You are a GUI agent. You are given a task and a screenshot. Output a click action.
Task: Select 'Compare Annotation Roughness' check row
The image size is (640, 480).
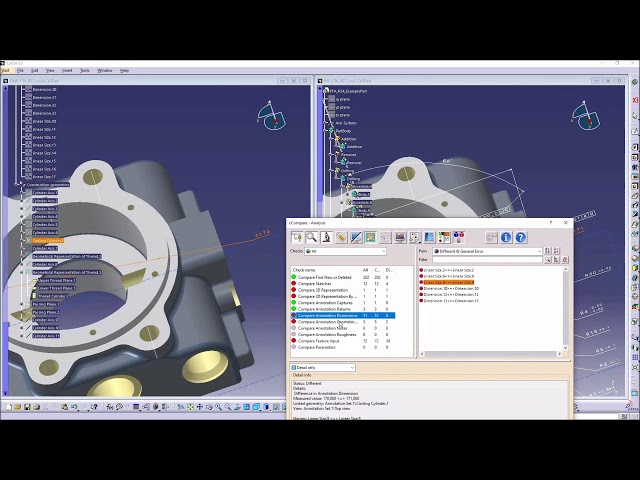(x=343, y=334)
